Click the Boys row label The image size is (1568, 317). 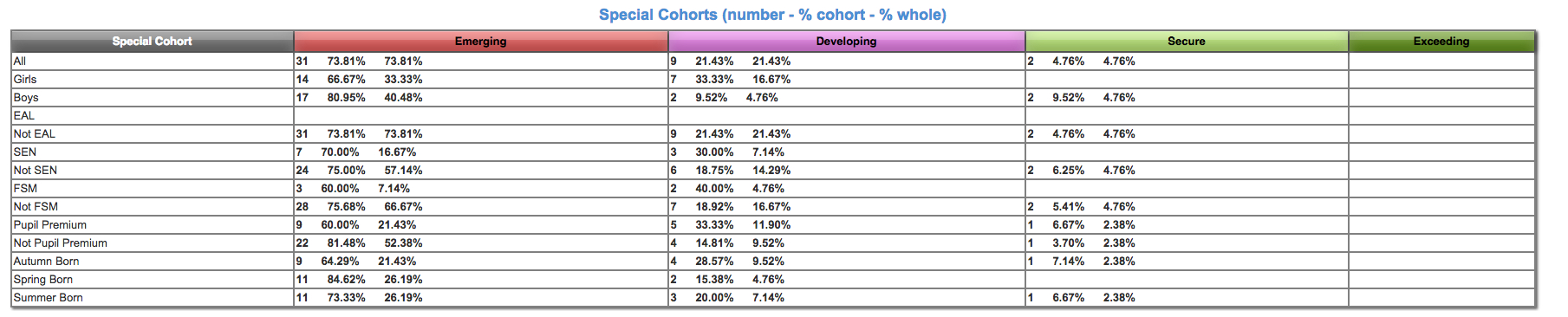point(26,98)
